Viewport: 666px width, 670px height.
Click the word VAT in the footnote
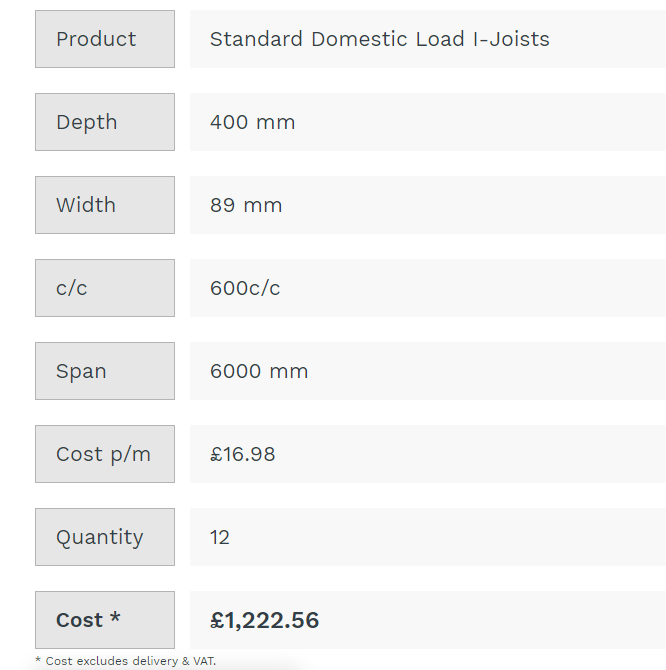point(201,661)
